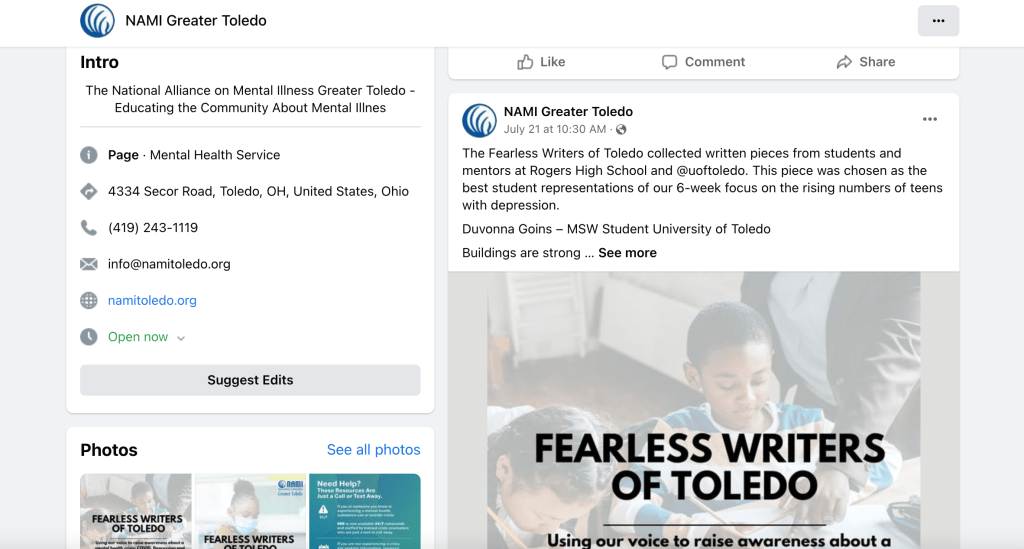1024x549 pixels.
Task: Share the previous post
Action: click(866, 62)
